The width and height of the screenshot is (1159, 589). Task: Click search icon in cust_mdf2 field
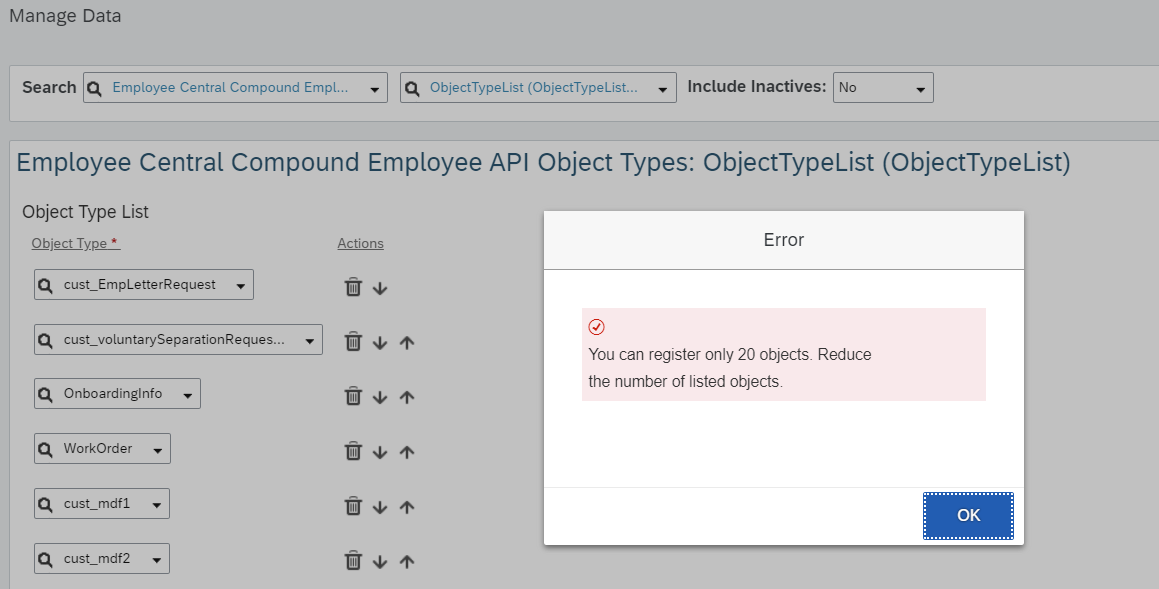[x=45, y=559]
